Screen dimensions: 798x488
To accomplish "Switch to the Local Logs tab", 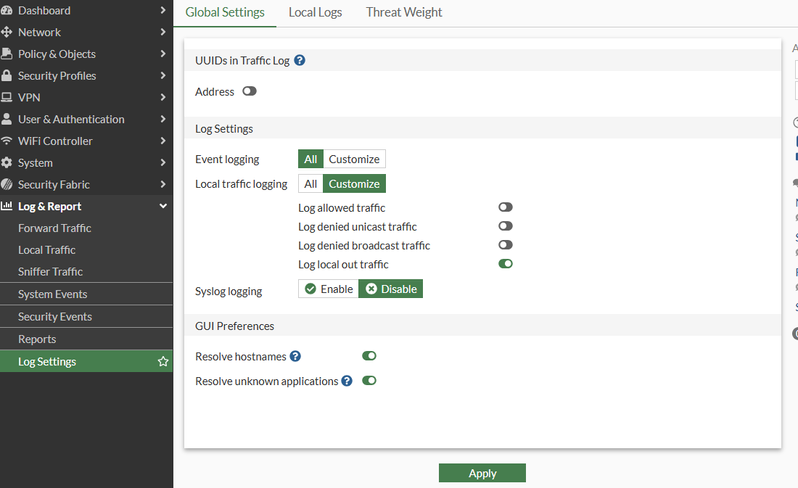I will pos(315,13).
